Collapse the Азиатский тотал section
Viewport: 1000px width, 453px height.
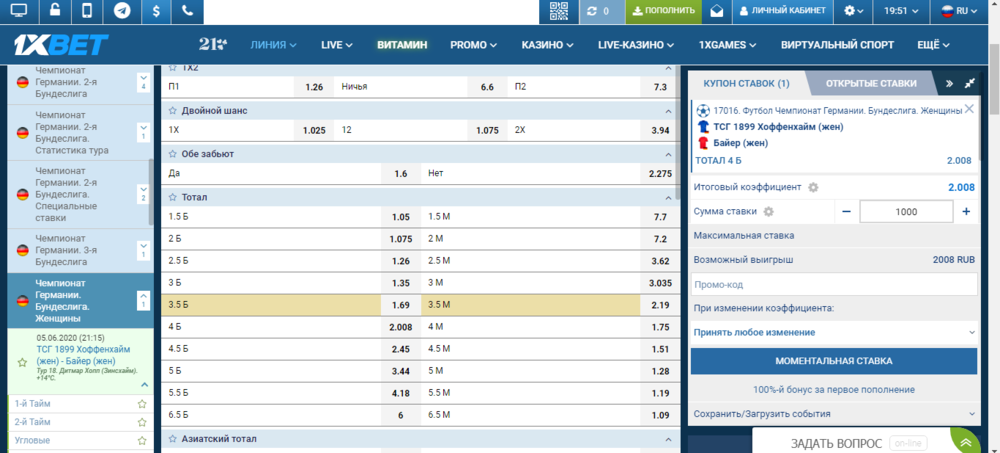pyautogui.click(x=668, y=439)
